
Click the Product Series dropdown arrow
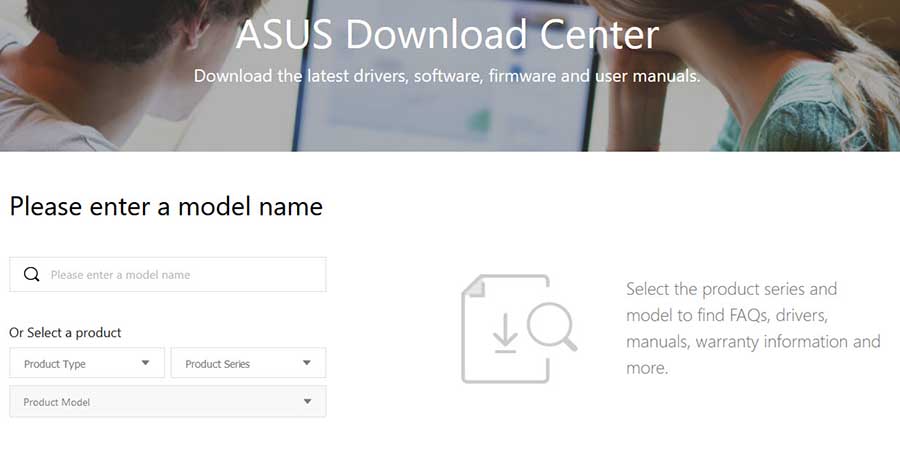307,363
